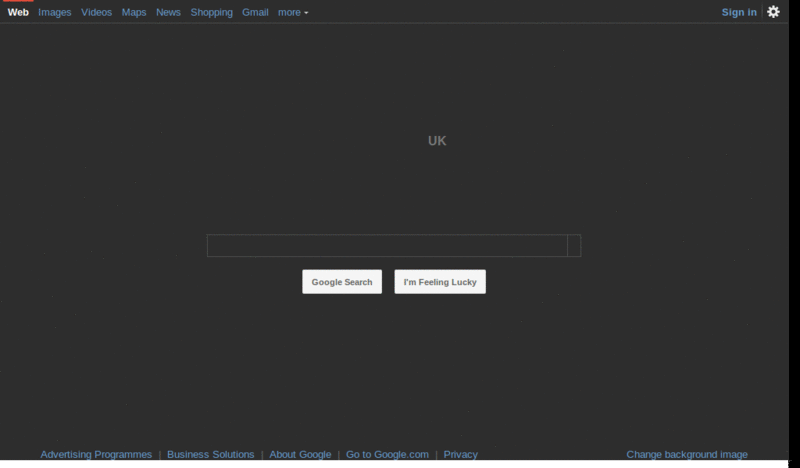This screenshot has height=468, width=800.
Task: Expand the 'more' dropdown menu
Action: [293, 12]
